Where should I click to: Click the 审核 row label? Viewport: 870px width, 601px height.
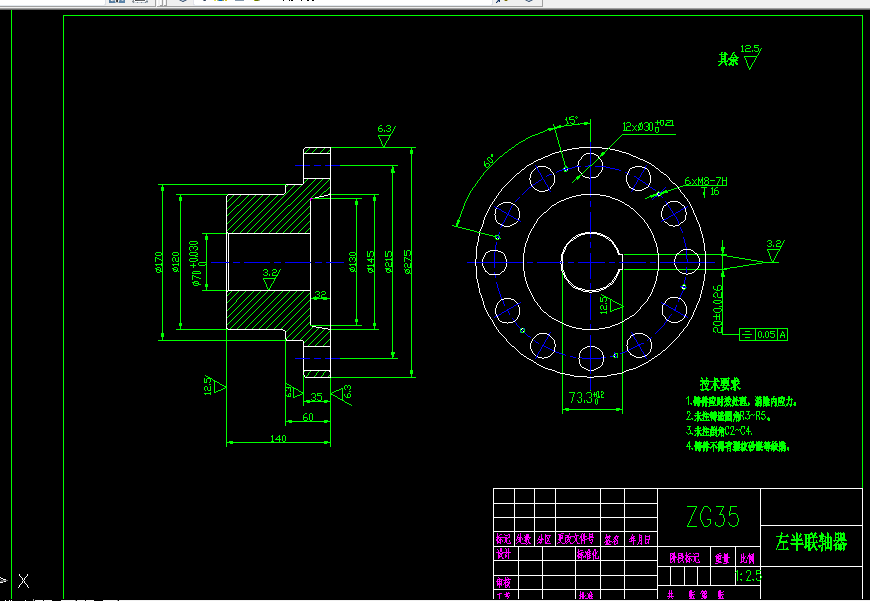pyautogui.click(x=503, y=583)
